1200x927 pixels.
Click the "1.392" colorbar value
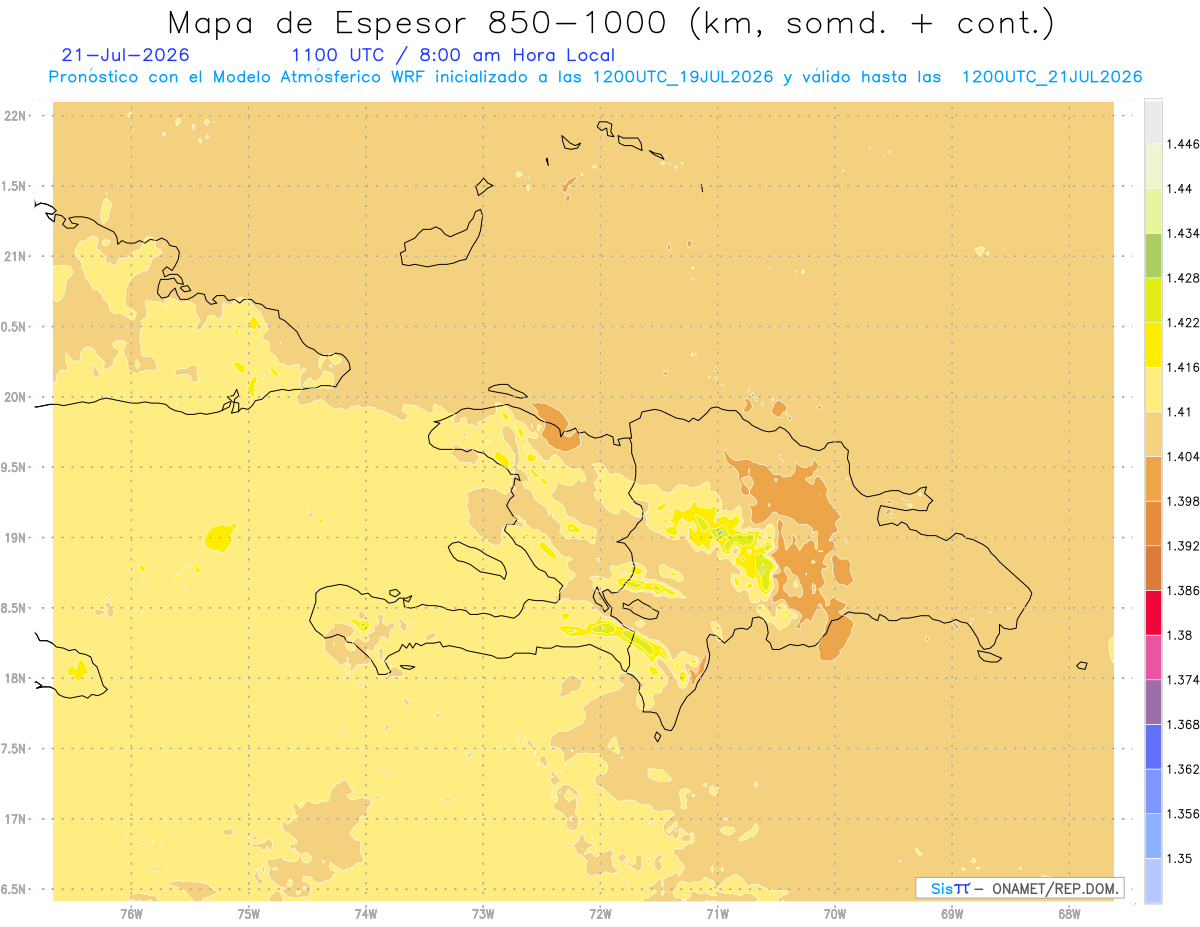tap(1183, 546)
